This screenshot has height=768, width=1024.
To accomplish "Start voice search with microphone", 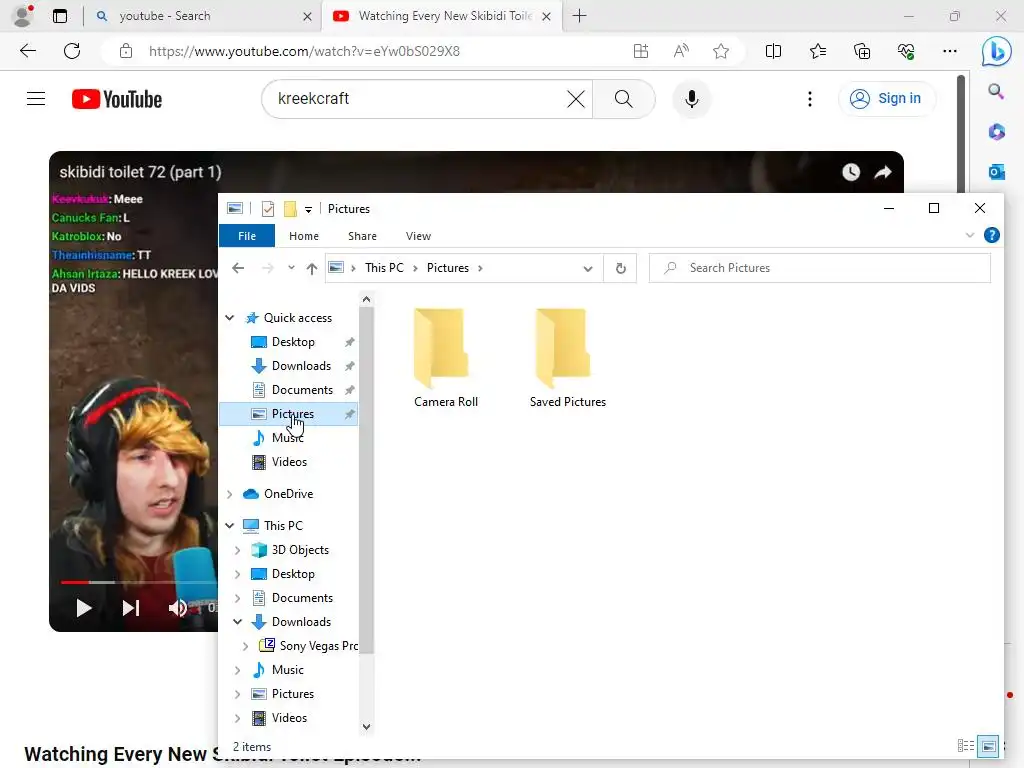I will click(x=692, y=99).
